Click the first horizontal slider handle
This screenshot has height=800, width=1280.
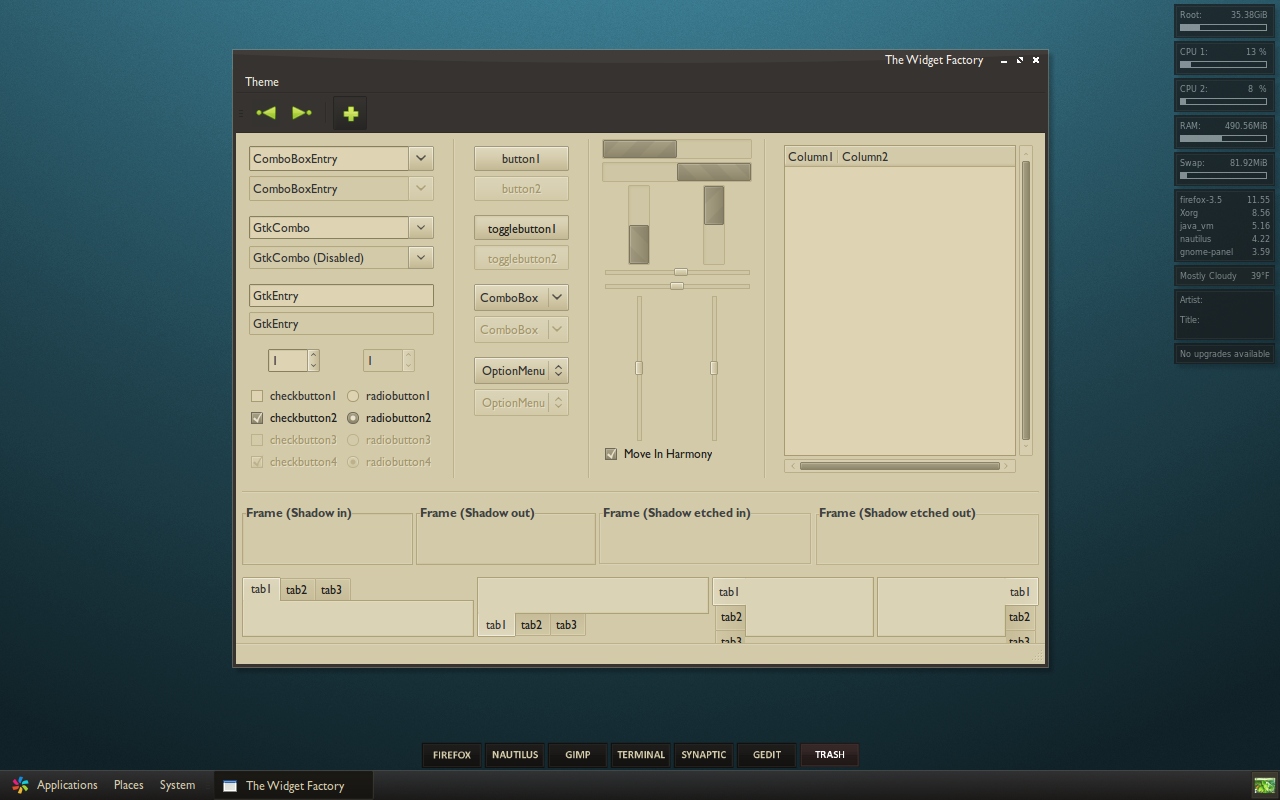click(x=681, y=272)
